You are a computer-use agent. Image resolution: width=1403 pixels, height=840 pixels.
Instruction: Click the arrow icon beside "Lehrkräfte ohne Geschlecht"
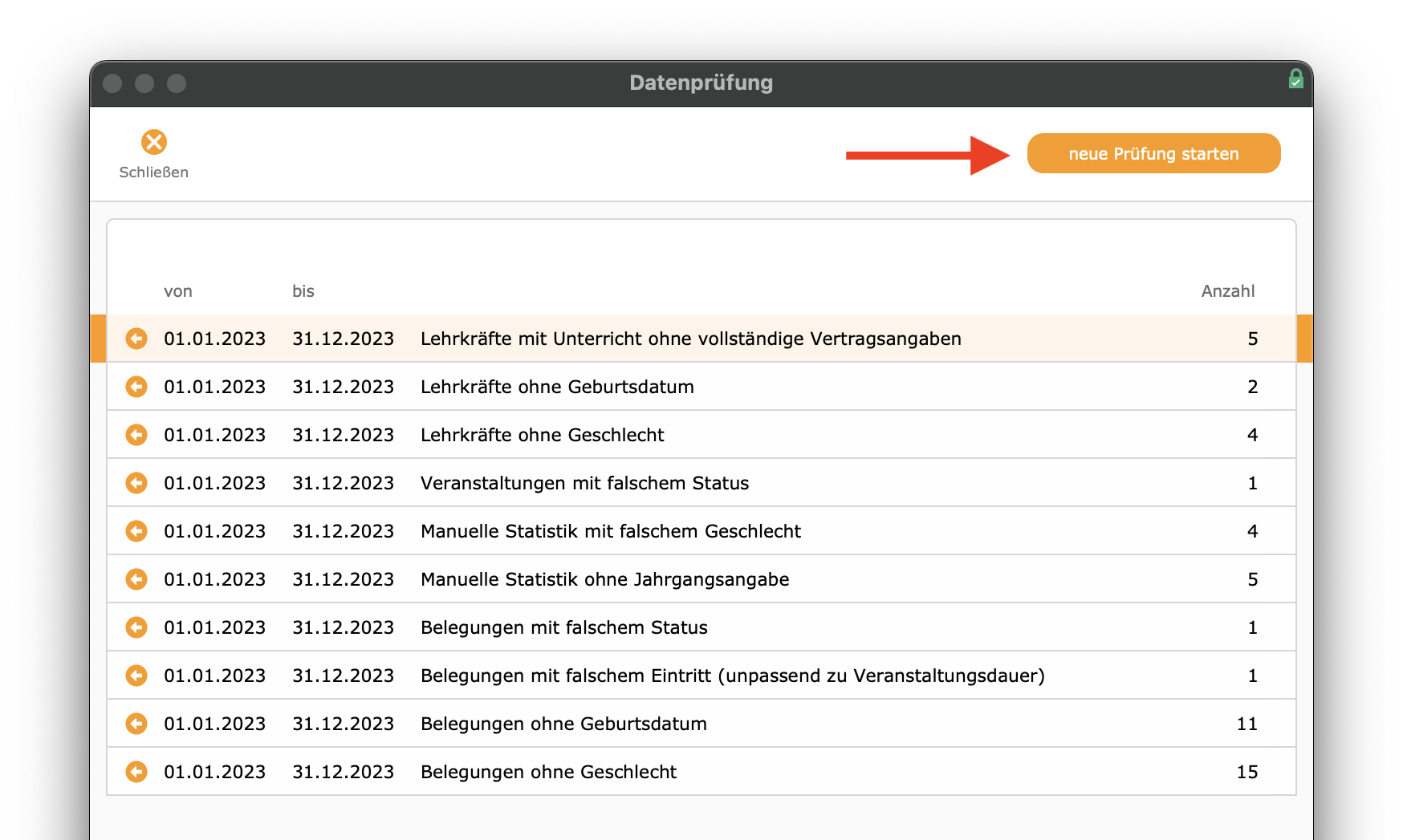click(x=136, y=435)
